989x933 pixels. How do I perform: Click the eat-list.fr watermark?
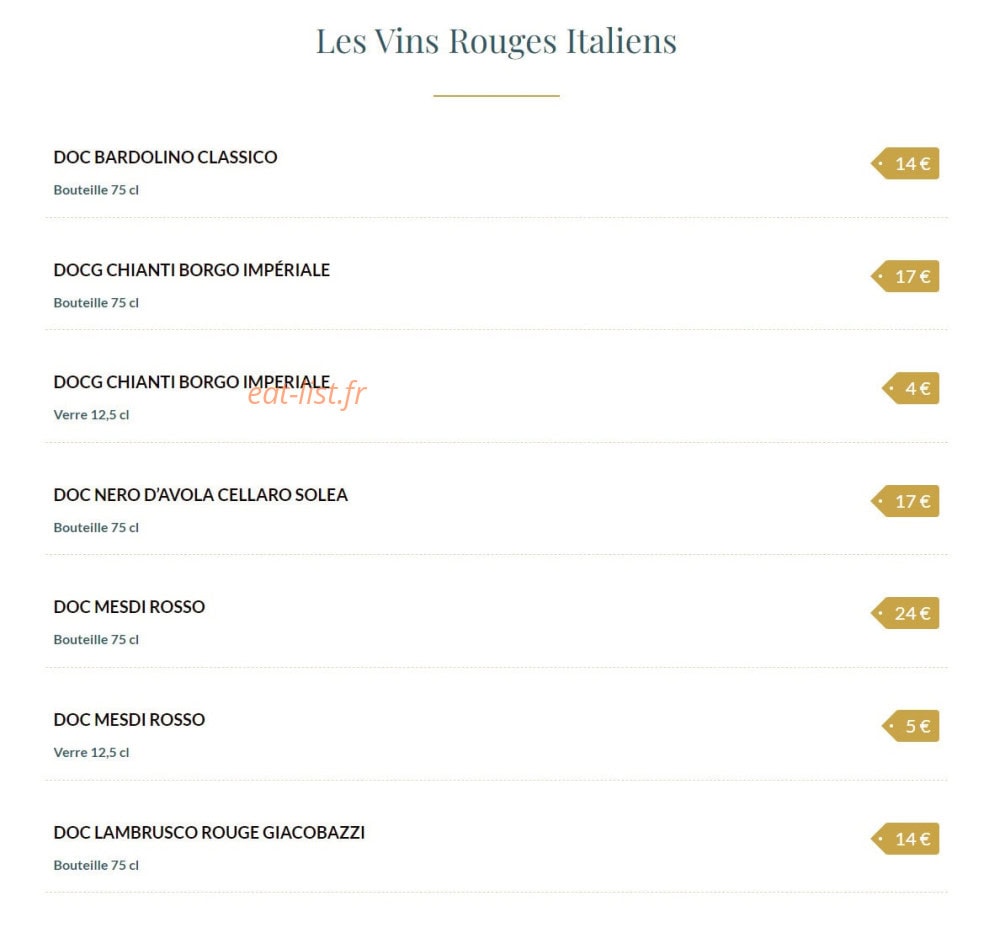point(307,394)
